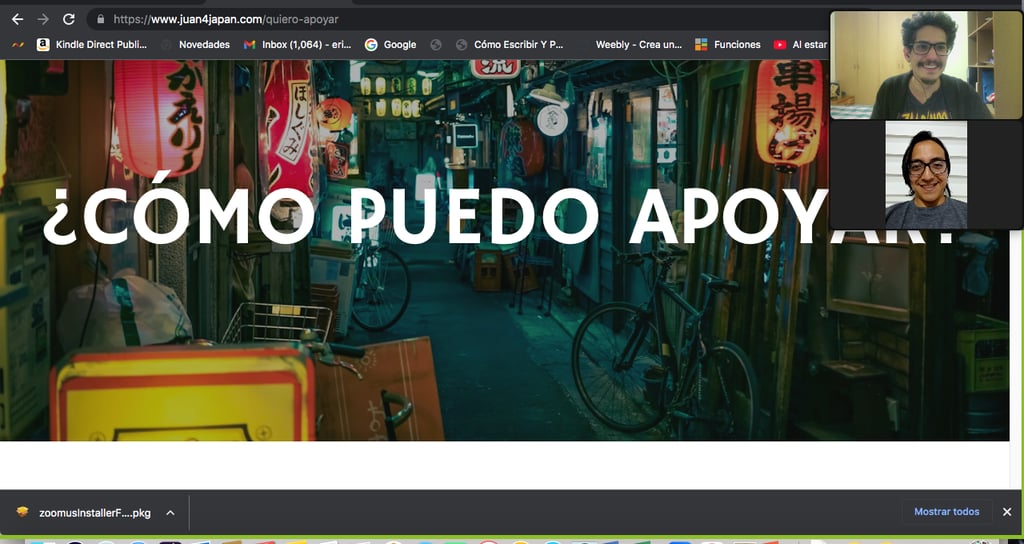View site info via the padlock icon
The width and height of the screenshot is (1024, 544).
[101, 20]
